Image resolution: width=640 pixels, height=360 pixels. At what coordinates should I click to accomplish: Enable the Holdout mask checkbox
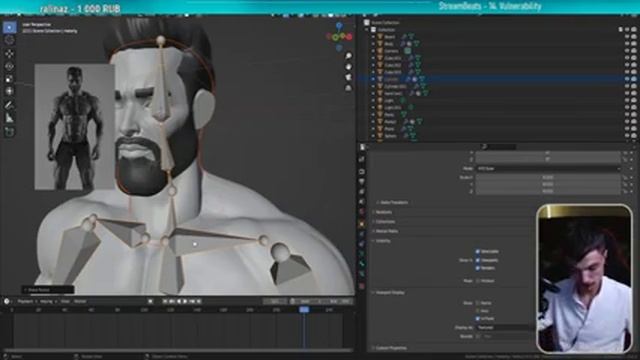click(x=478, y=281)
